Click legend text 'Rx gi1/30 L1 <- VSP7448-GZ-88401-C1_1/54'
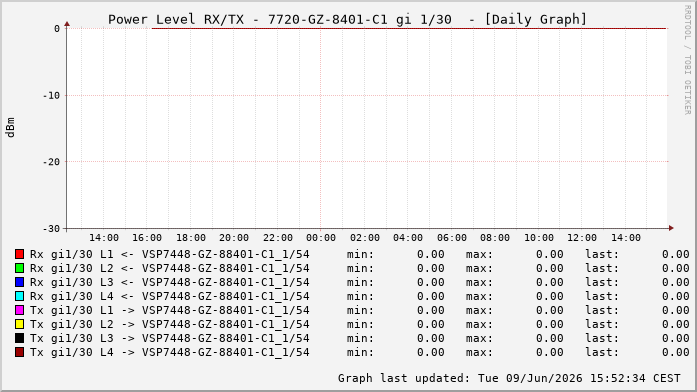Viewport: 697px width, 392px height. [x=169, y=255]
